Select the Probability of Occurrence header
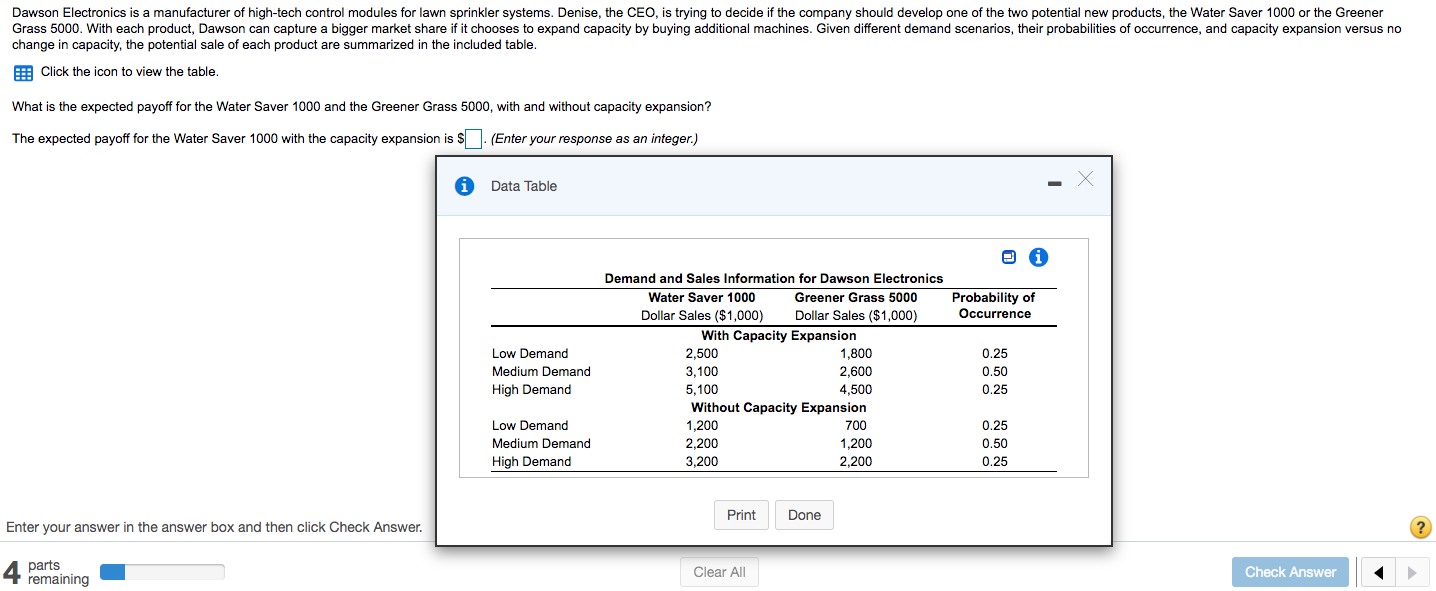The height and width of the screenshot is (591, 1436). 994,305
